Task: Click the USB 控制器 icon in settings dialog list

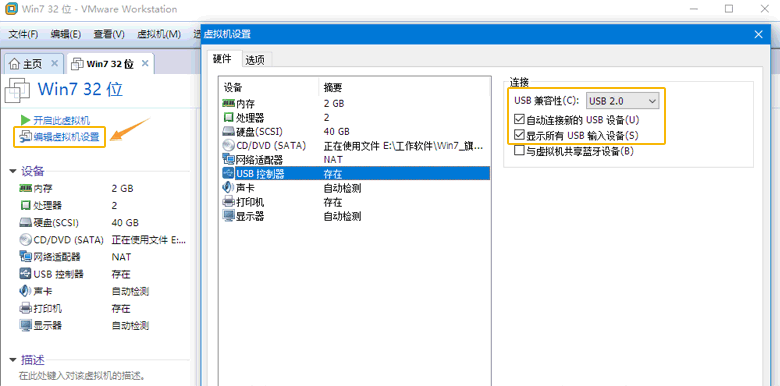Action: tap(228, 174)
